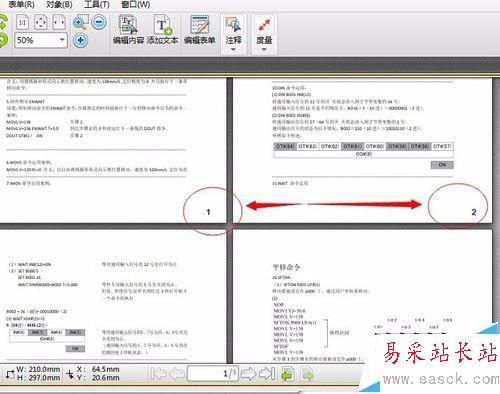Click the actual size 1:1 icon

coord(22,22)
